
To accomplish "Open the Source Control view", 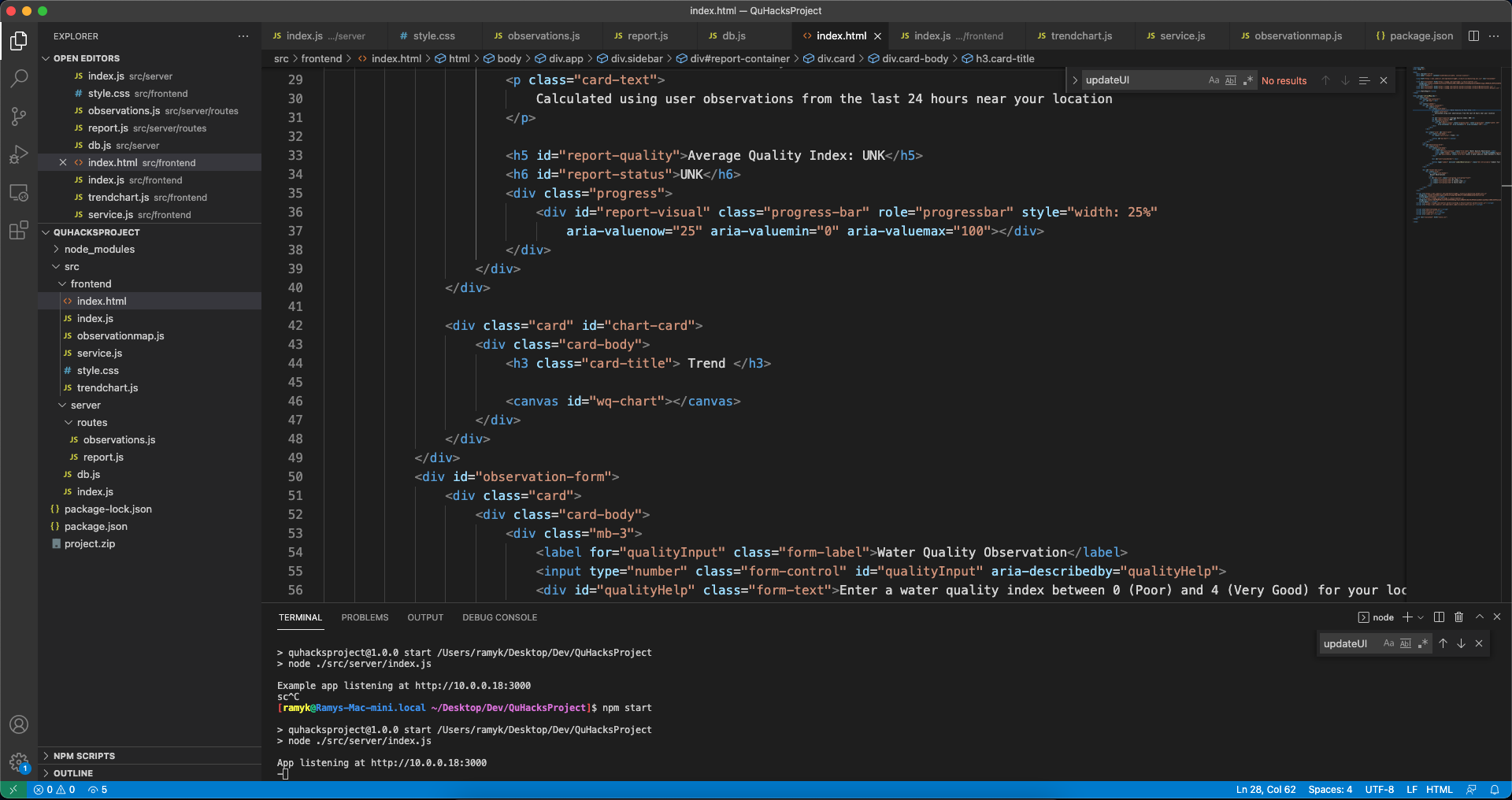I will click(19, 117).
